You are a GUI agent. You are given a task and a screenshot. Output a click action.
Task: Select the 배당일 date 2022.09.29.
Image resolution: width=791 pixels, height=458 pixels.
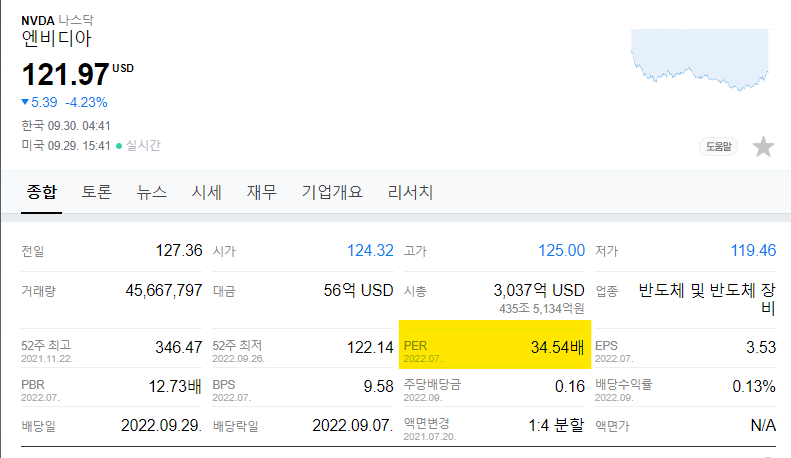161,425
